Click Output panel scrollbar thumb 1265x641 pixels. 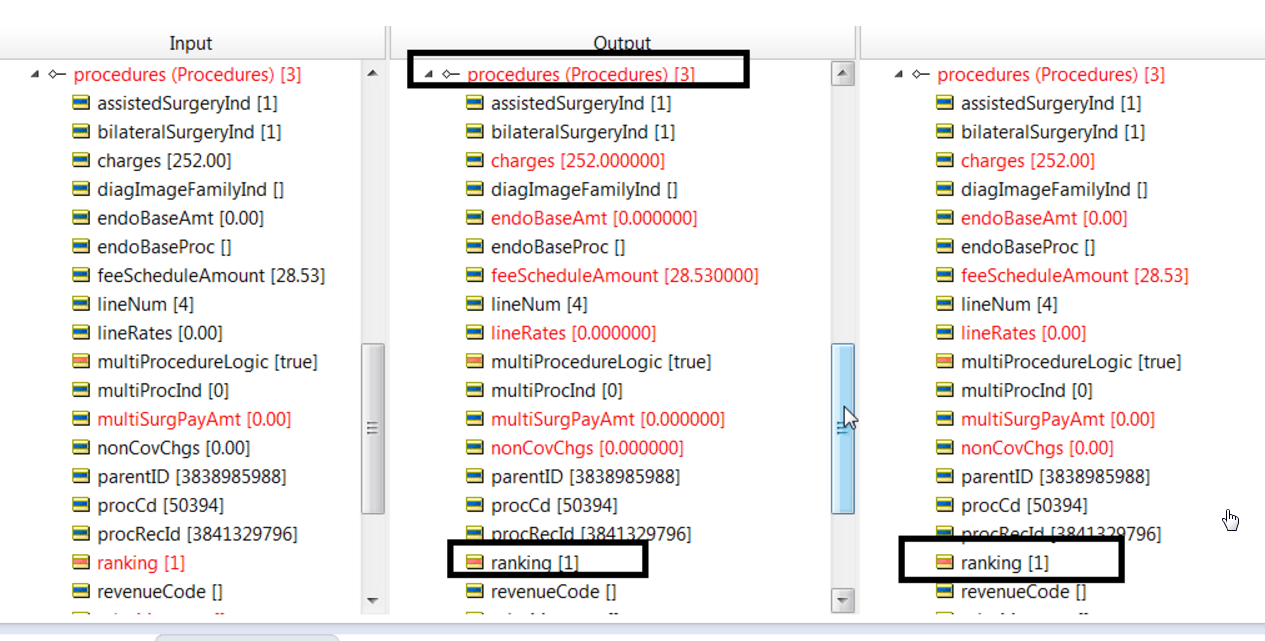(843, 429)
